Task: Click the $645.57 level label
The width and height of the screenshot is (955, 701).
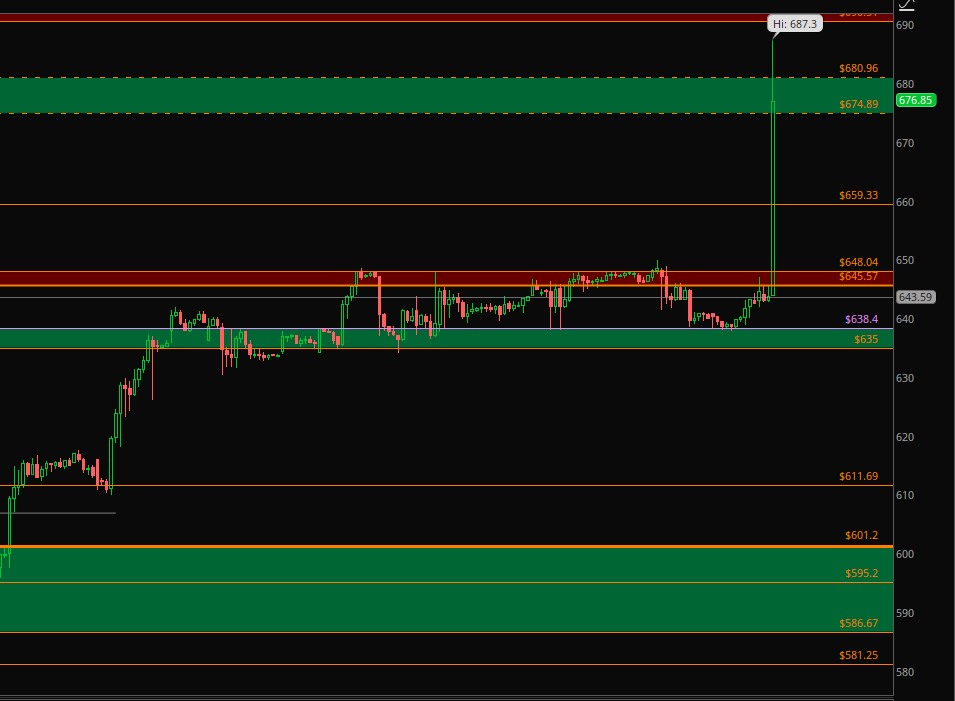Action: (x=858, y=277)
